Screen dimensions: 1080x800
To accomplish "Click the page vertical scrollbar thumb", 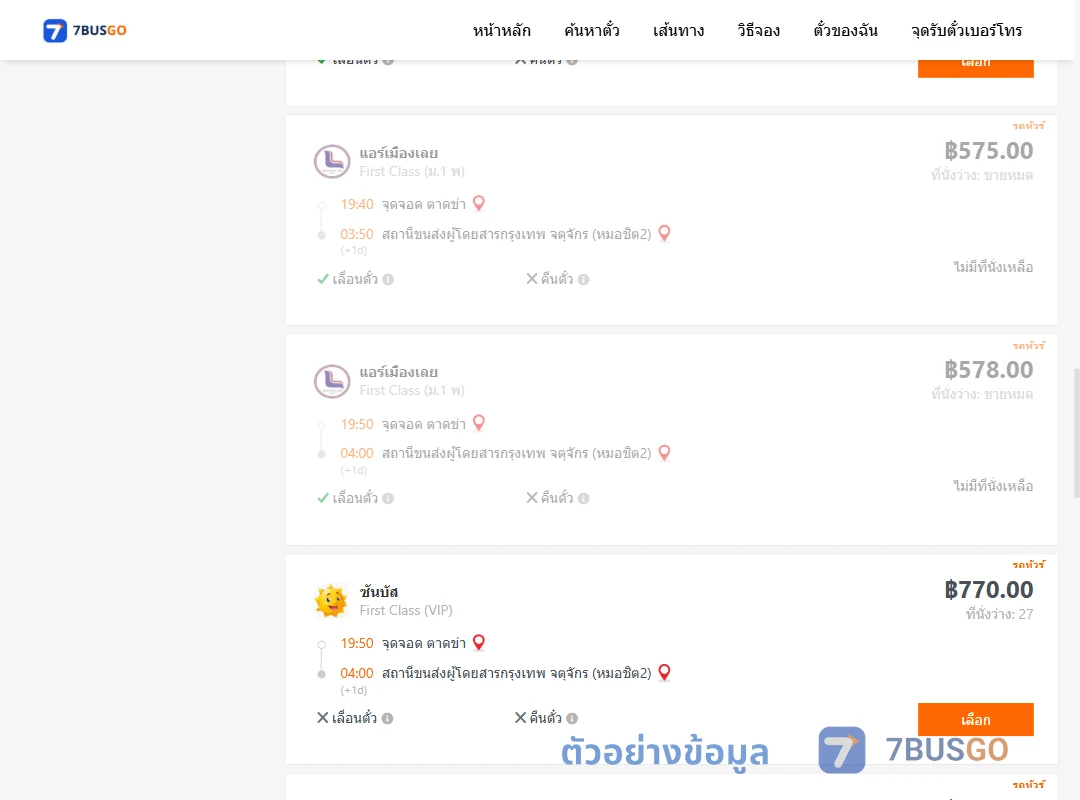I will (1077, 433).
